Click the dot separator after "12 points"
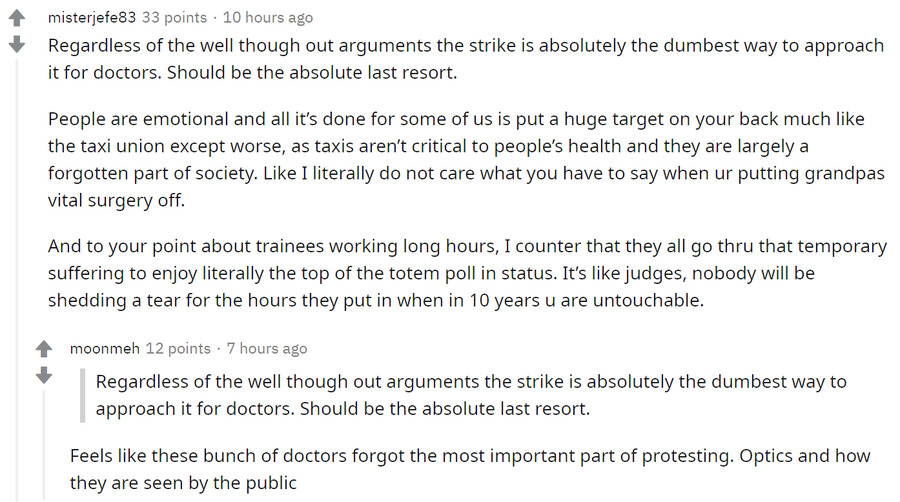The image size is (900, 502). [219, 348]
